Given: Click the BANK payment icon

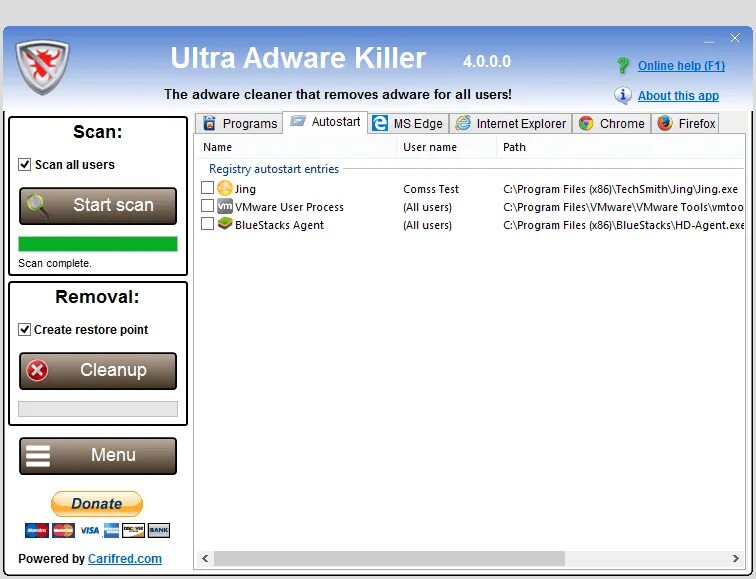Looking at the screenshot, I should pyautogui.click(x=159, y=530).
